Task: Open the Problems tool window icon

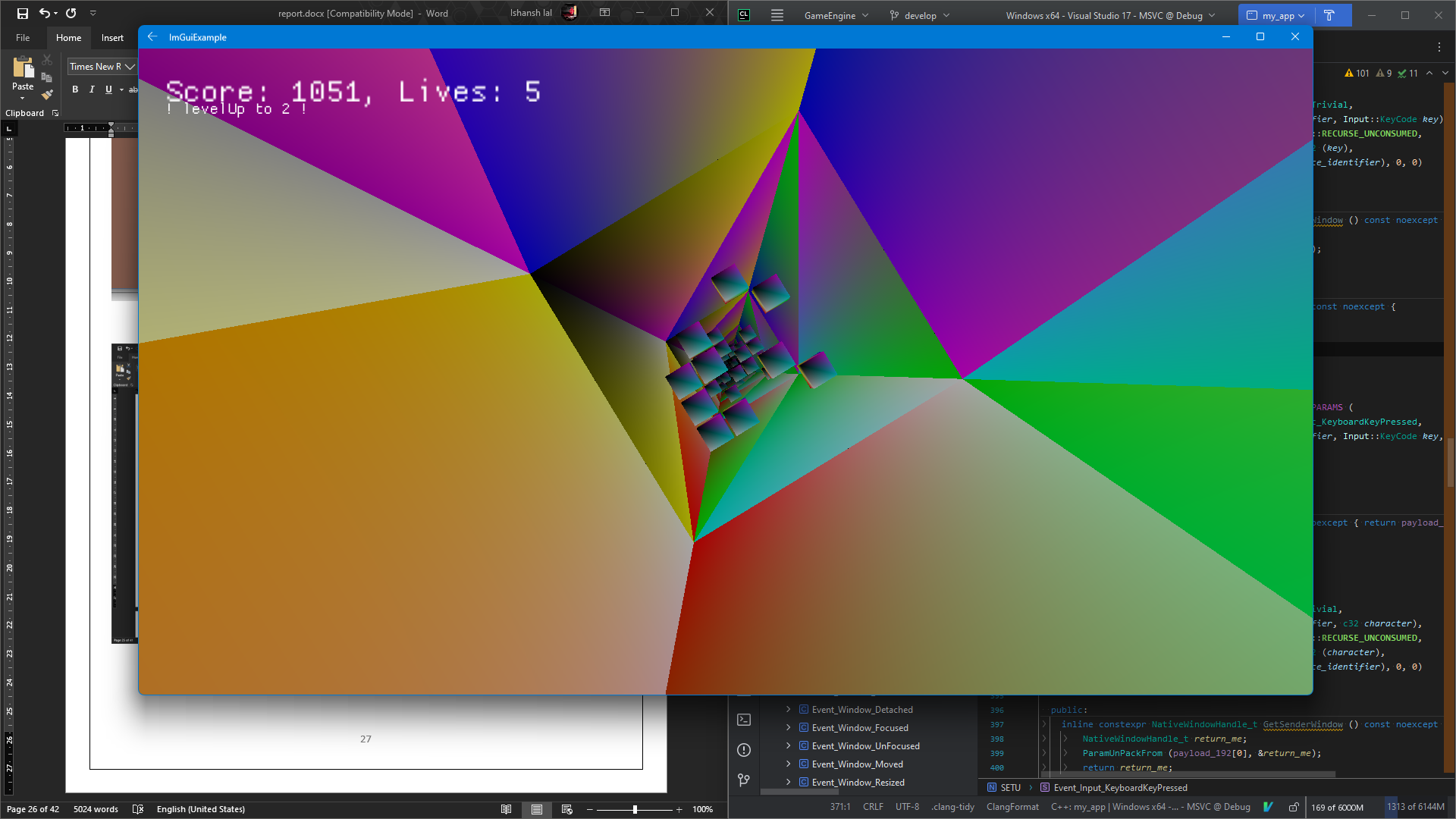Action: point(744,750)
